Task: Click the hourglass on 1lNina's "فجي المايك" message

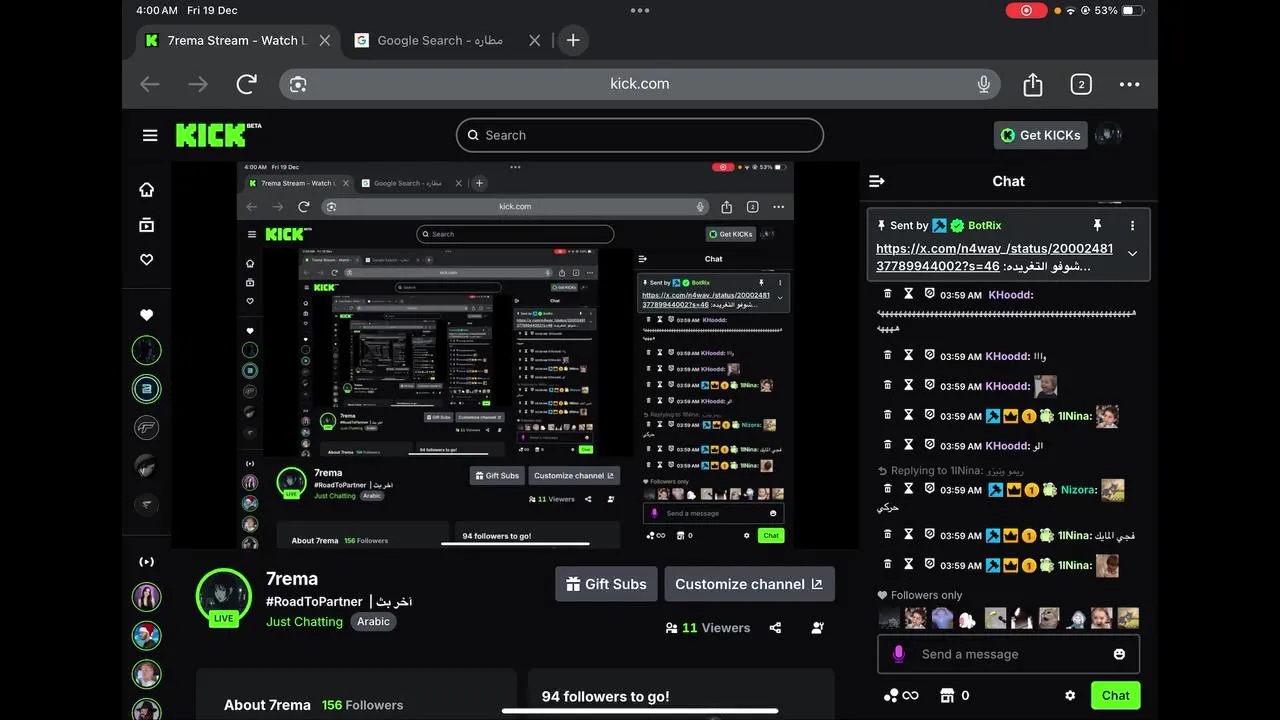Action: point(909,535)
